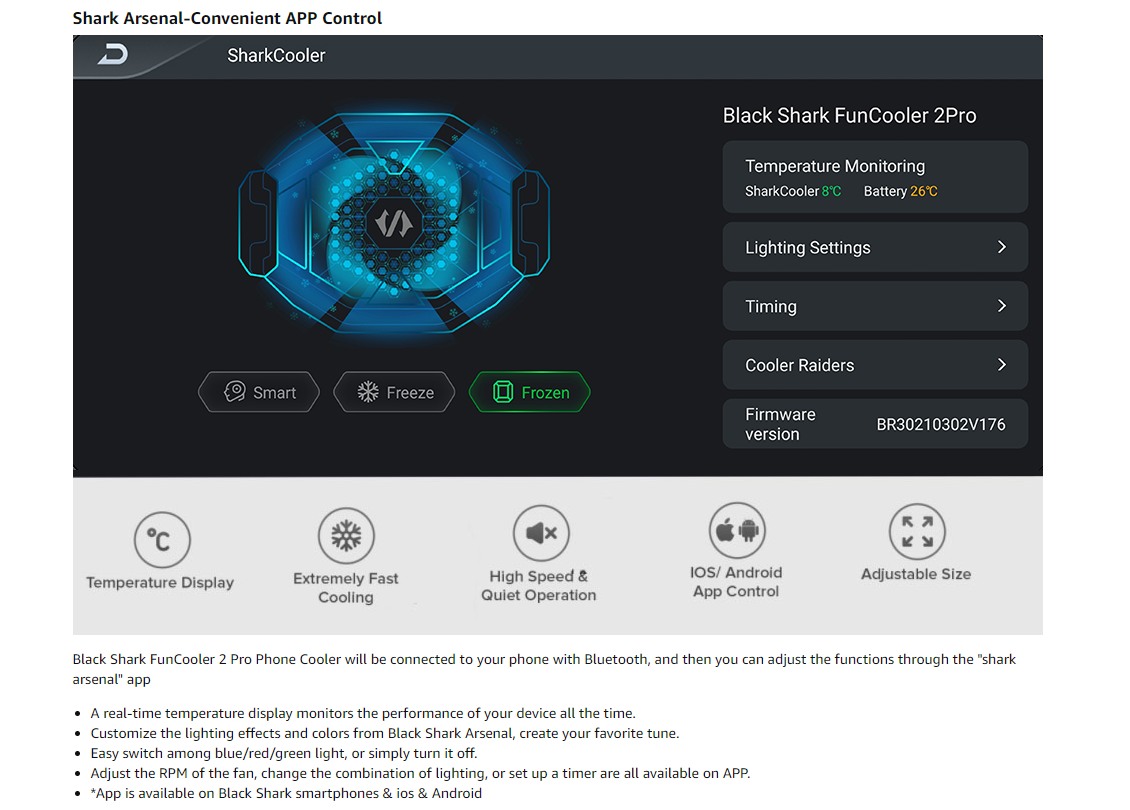Screen dimensions: 1130x810
Task: Click the back arrow icon in SharkCooler header
Action: pyautogui.click(x=113, y=55)
